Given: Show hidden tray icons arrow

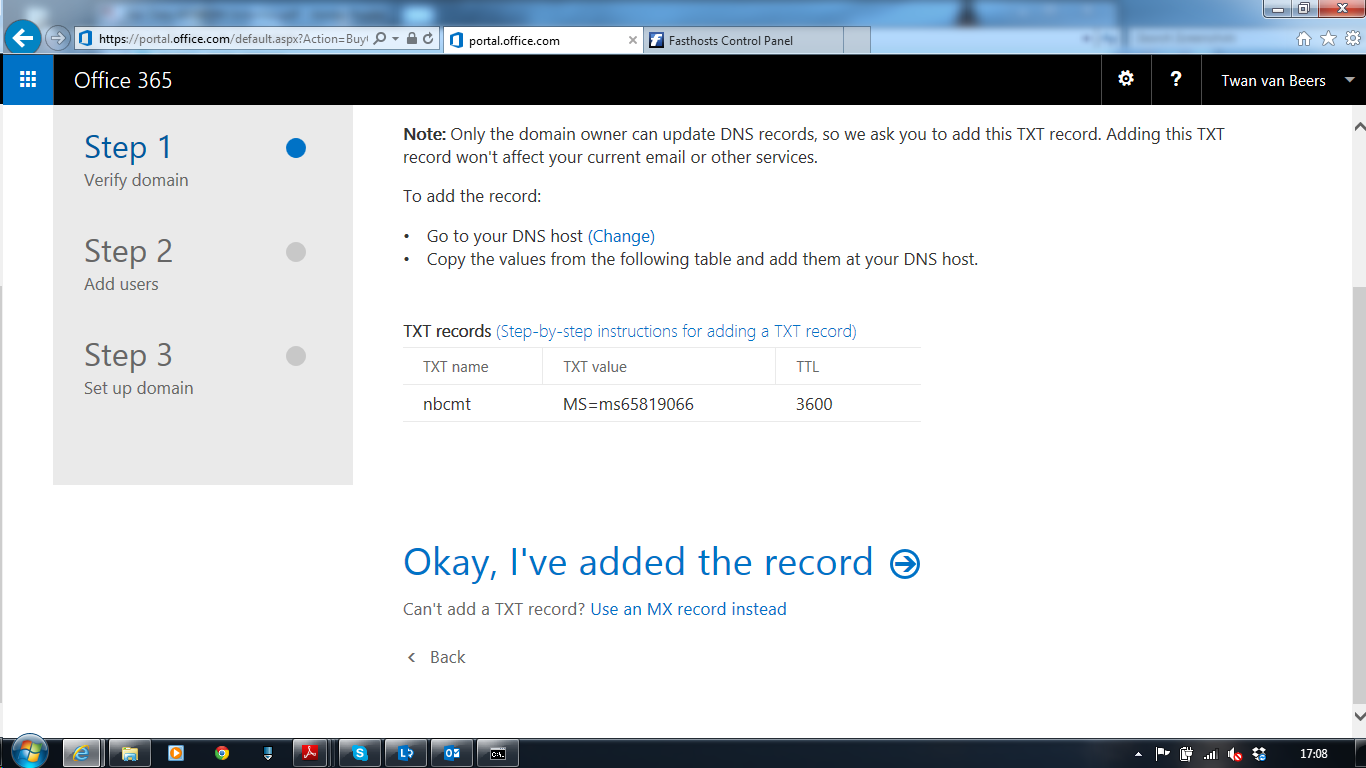Looking at the screenshot, I should coord(1139,754).
